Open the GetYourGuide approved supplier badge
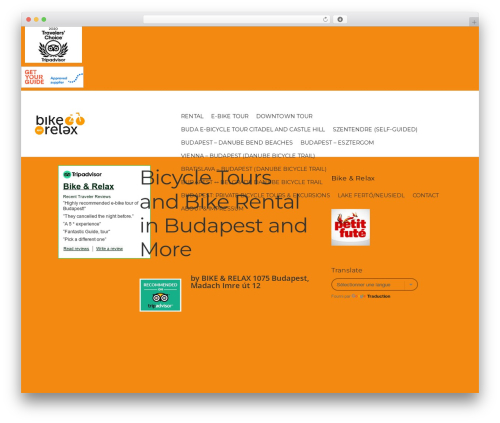 pos(52,77)
